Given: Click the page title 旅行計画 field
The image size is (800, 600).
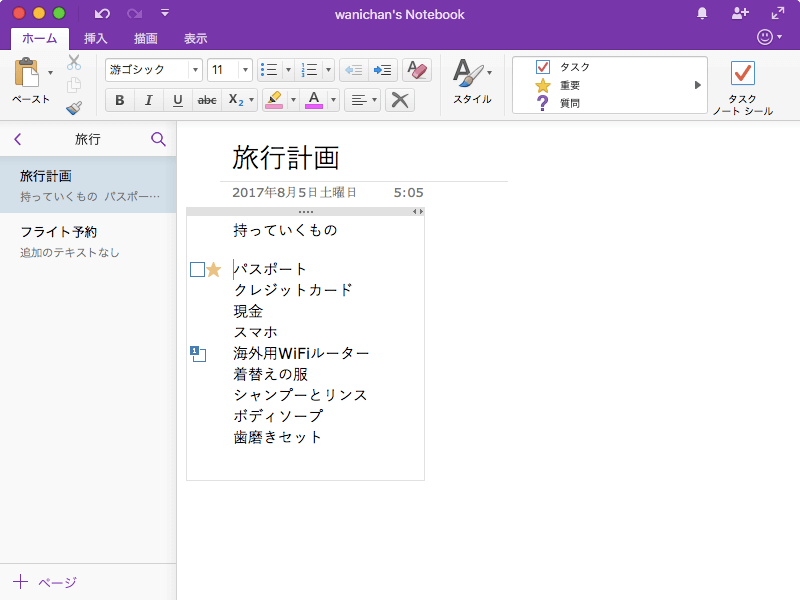Looking at the screenshot, I should tap(287, 157).
